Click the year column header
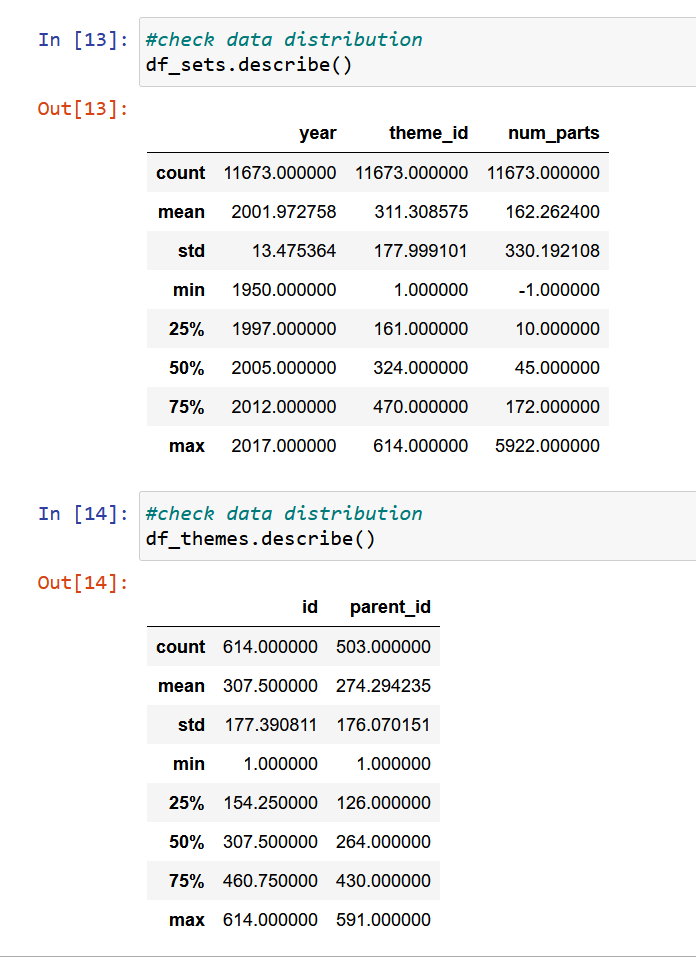The height and width of the screenshot is (963, 696). [x=318, y=133]
